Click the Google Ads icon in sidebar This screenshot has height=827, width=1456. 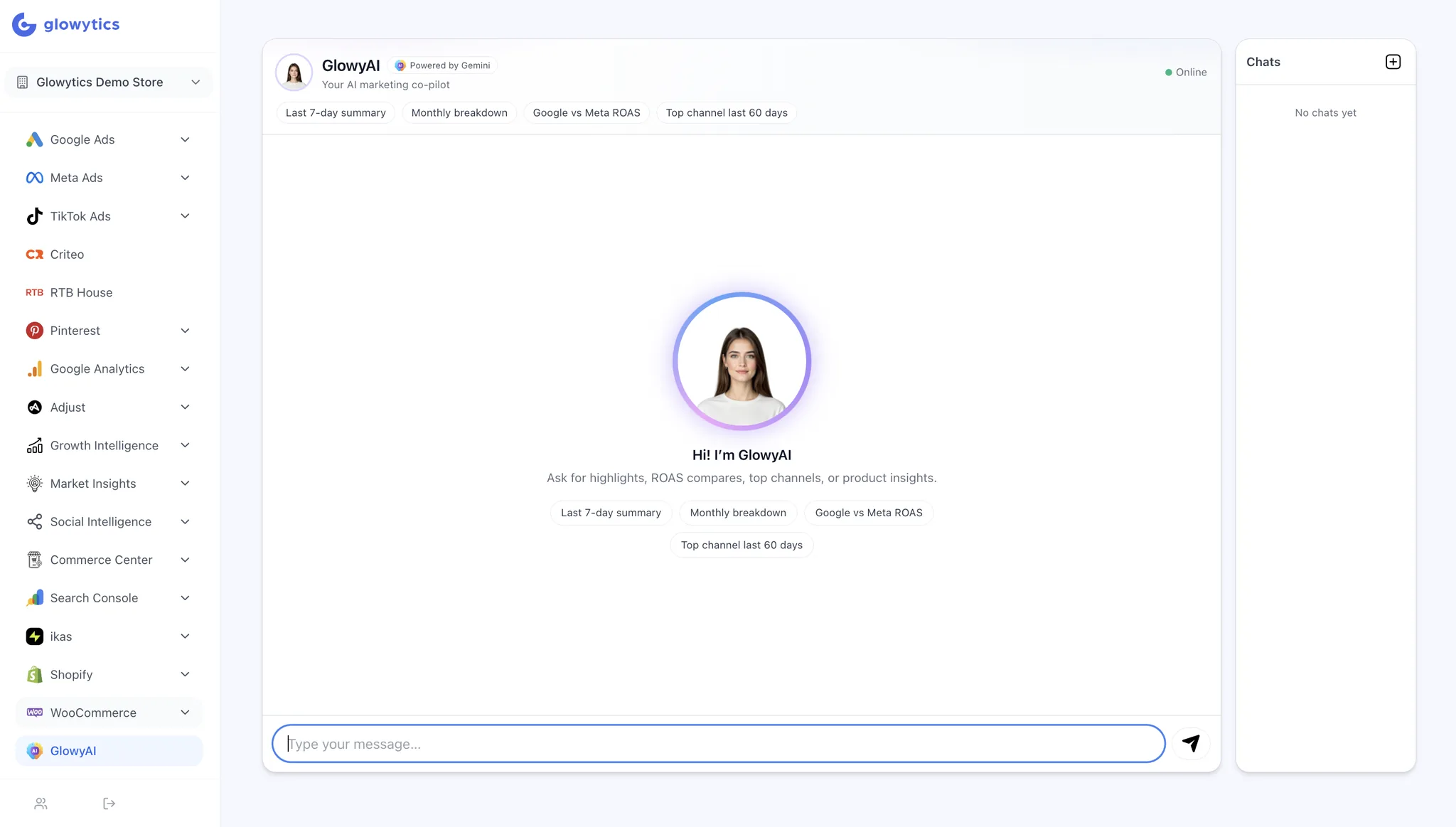(34, 139)
